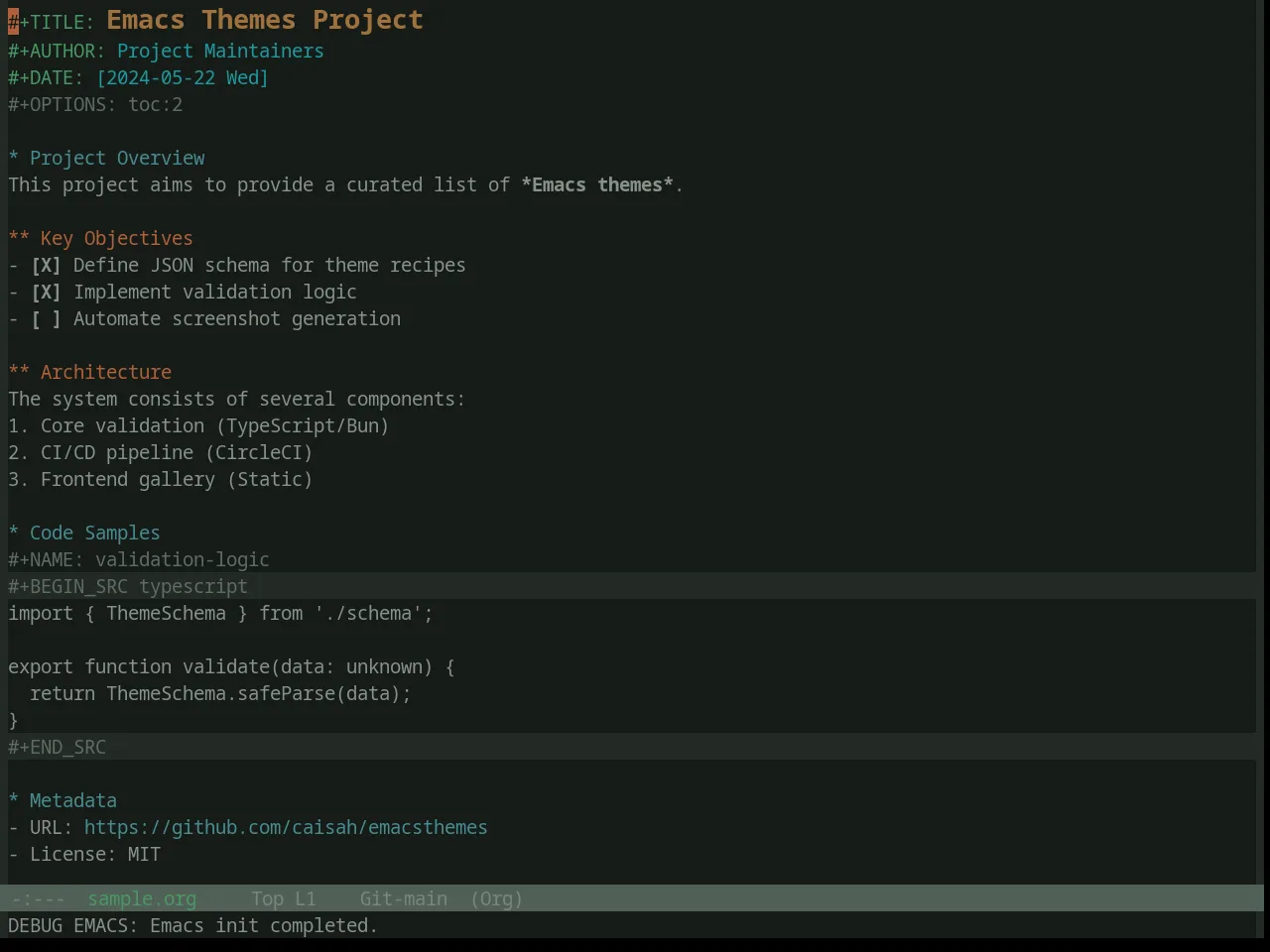Viewport: 1270px width, 952px height.
Task: Click sample.org buffer name in mode line
Action: (x=142, y=899)
